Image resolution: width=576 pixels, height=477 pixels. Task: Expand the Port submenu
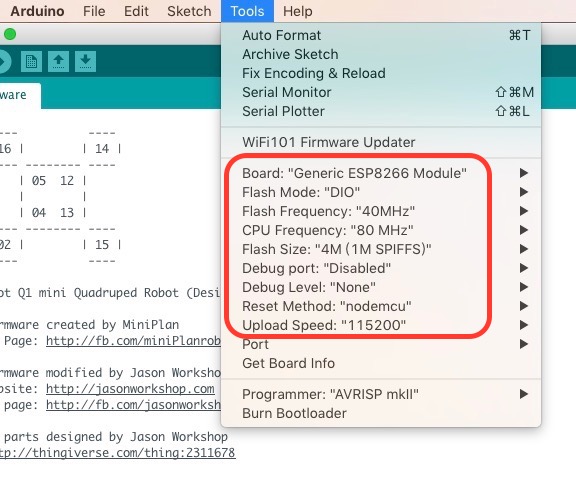(x=381, y=344)
